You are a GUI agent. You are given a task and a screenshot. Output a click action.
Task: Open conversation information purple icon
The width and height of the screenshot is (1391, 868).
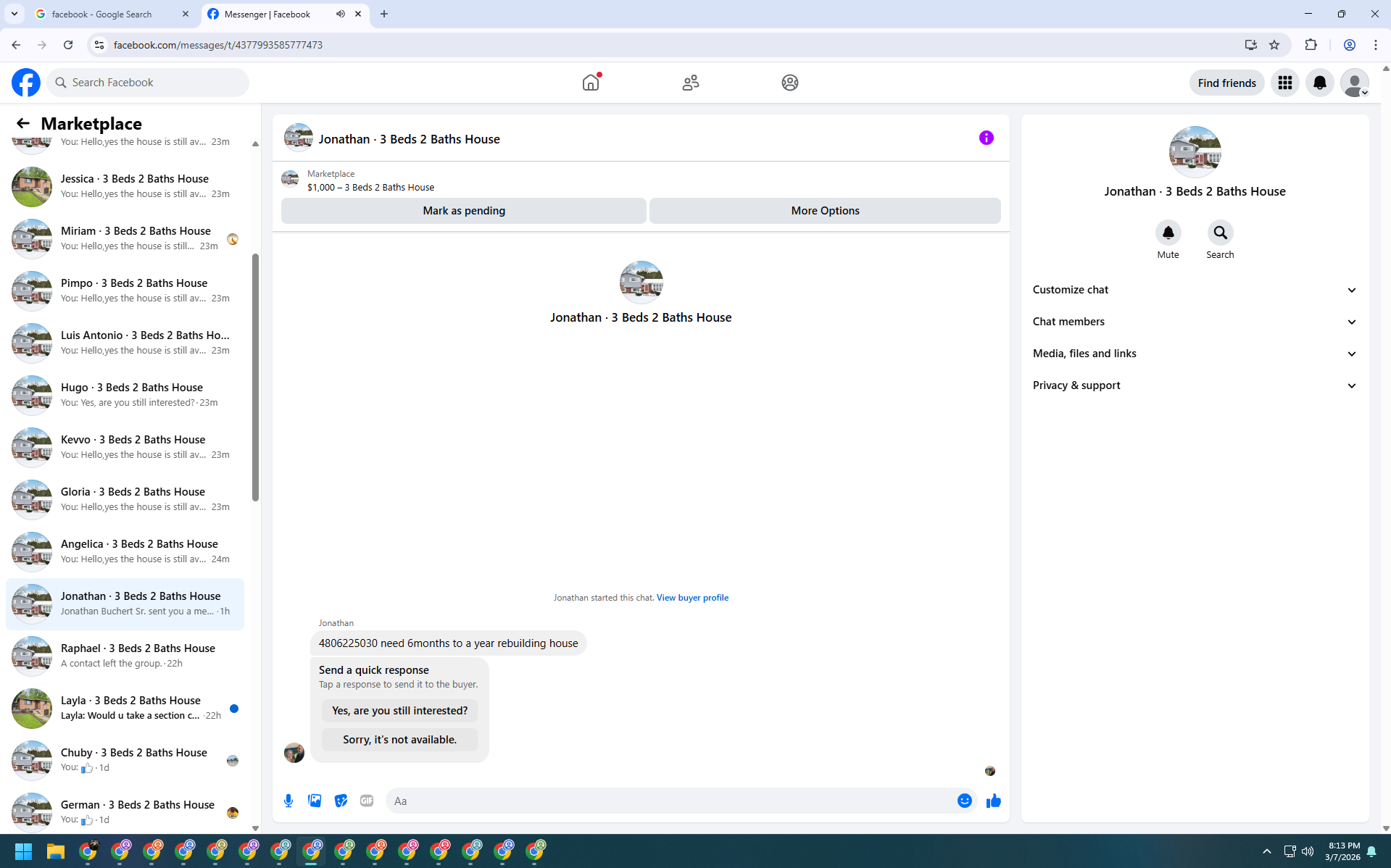pyautogui.click(x=986, y=138)
